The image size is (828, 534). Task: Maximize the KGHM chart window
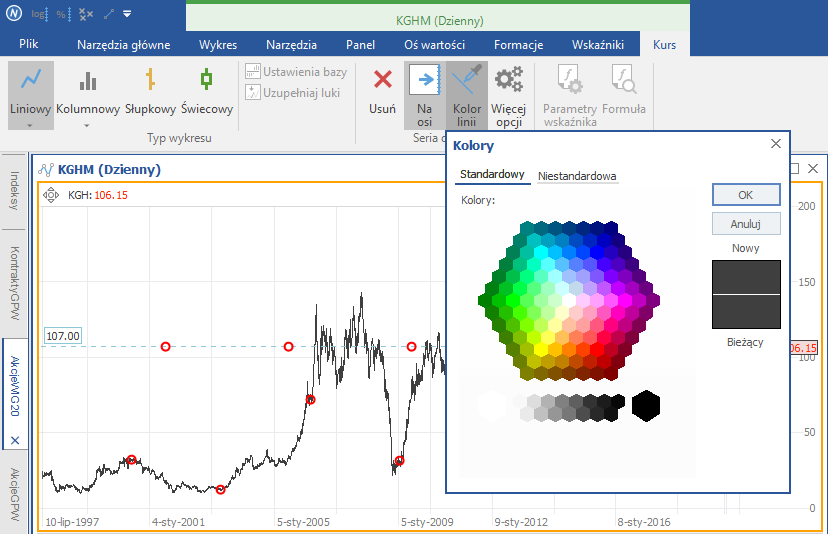pos(794,168)
